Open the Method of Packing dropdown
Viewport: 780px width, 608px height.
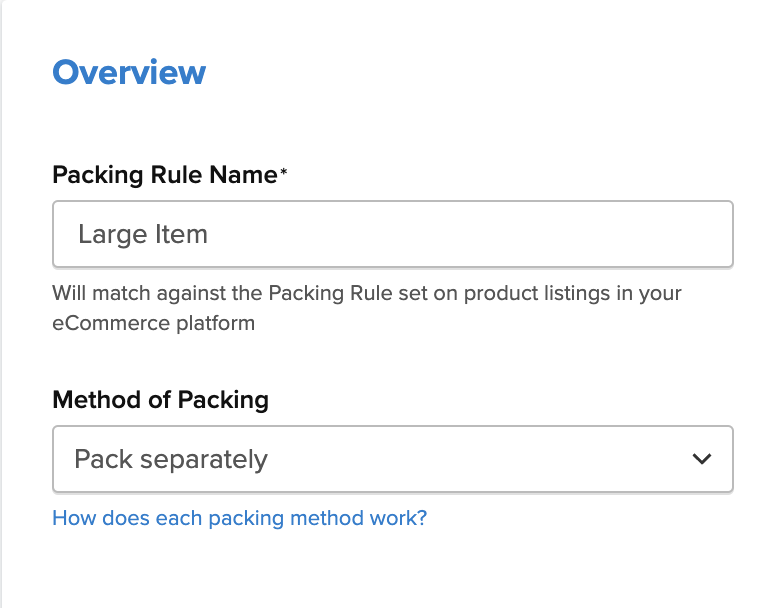point(392,459)
